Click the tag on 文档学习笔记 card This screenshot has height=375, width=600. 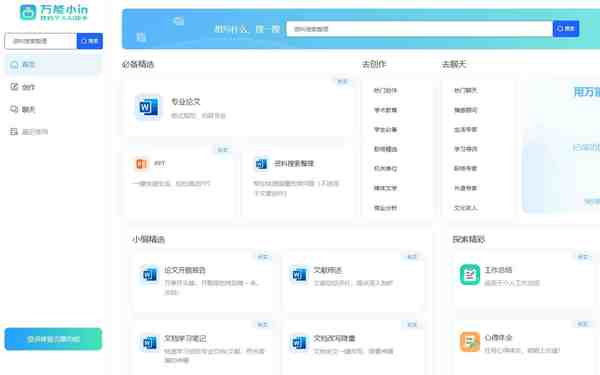pos(262,324)
